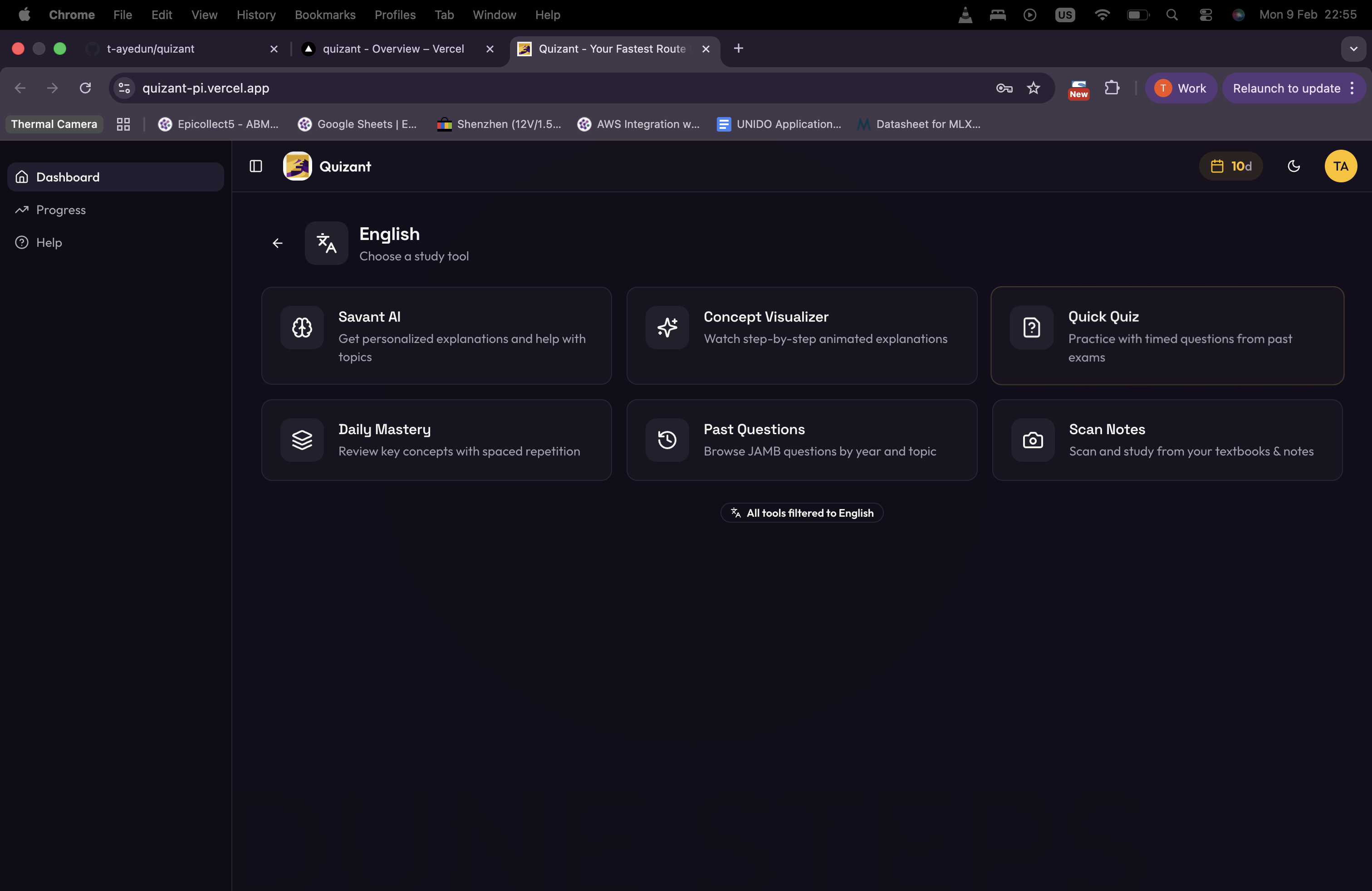The height and width of the screenshot is (891, 1372).
Task: Click the Concept Visualizer sparkle icon
Action: pos(667,328)
